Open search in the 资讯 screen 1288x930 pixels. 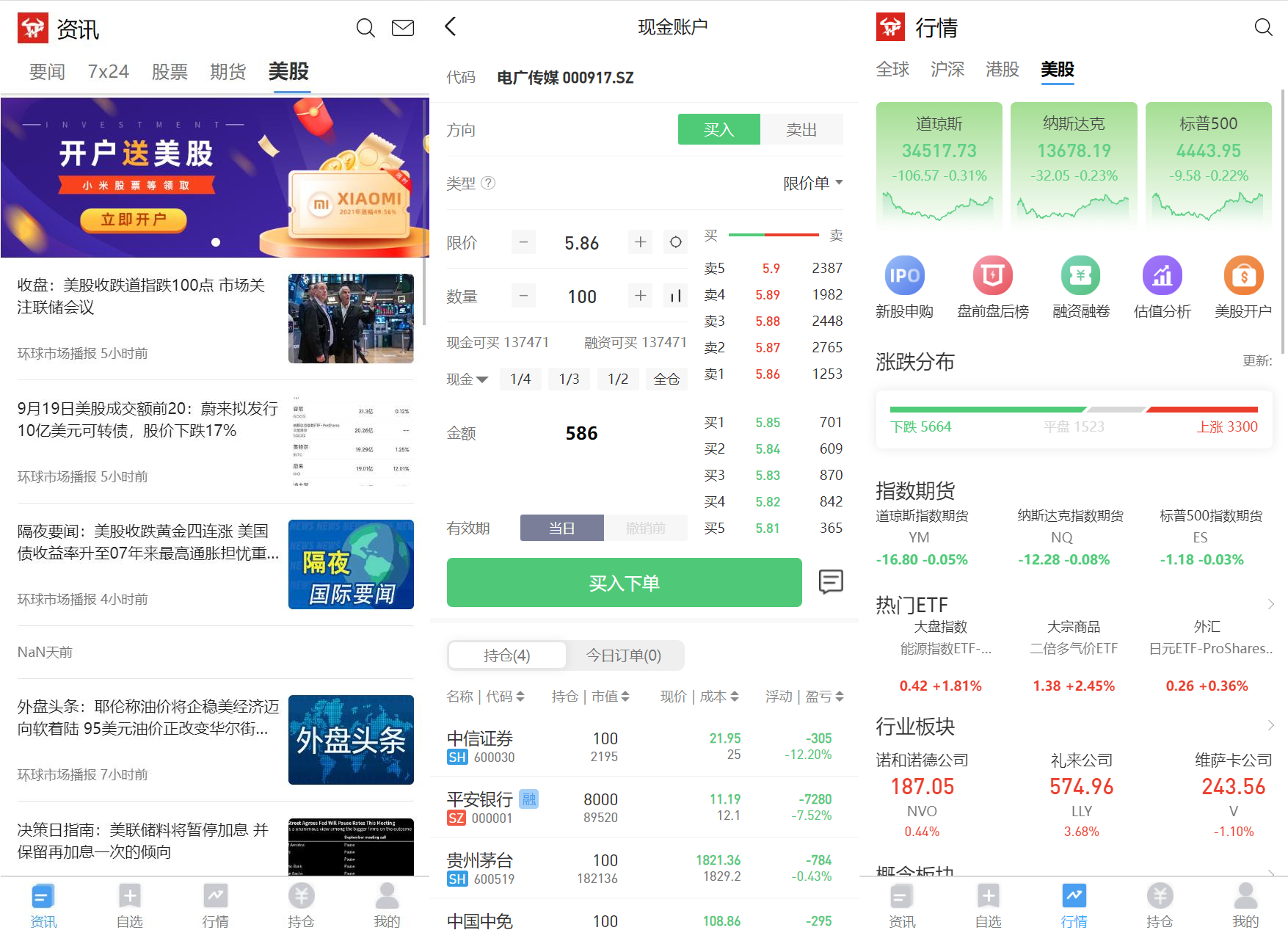pyautogui.click(x=365, y=29)
